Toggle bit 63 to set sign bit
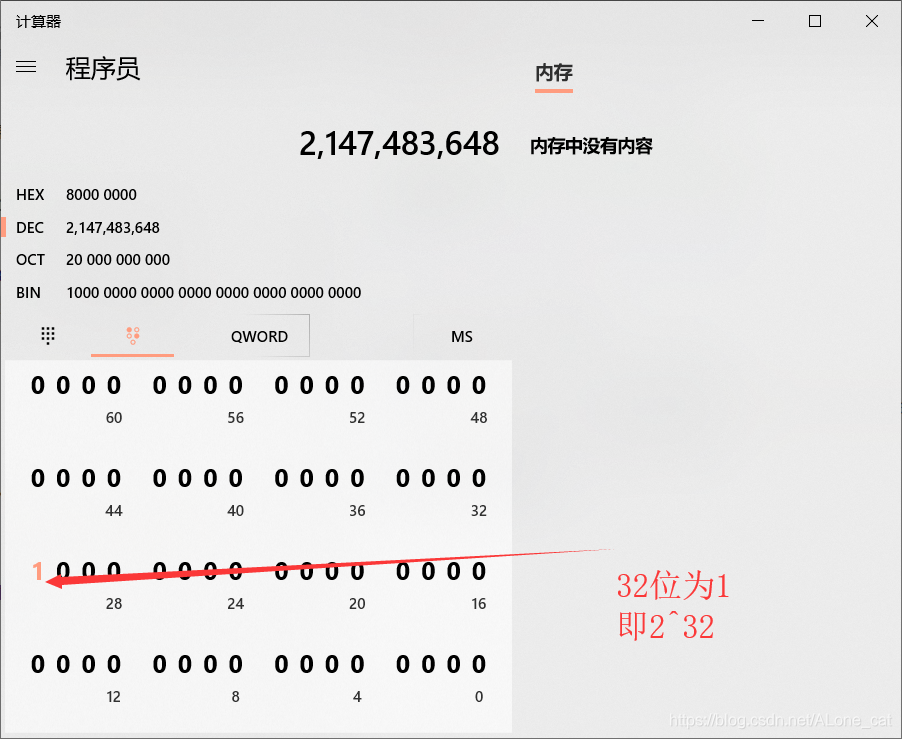 (x=38, y=385)
